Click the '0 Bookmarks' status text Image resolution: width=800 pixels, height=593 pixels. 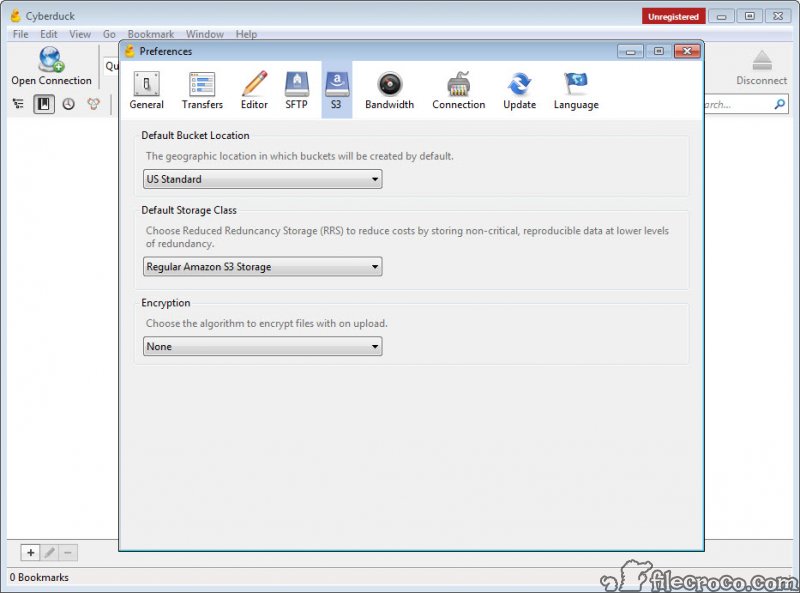[x=39, y=577]
